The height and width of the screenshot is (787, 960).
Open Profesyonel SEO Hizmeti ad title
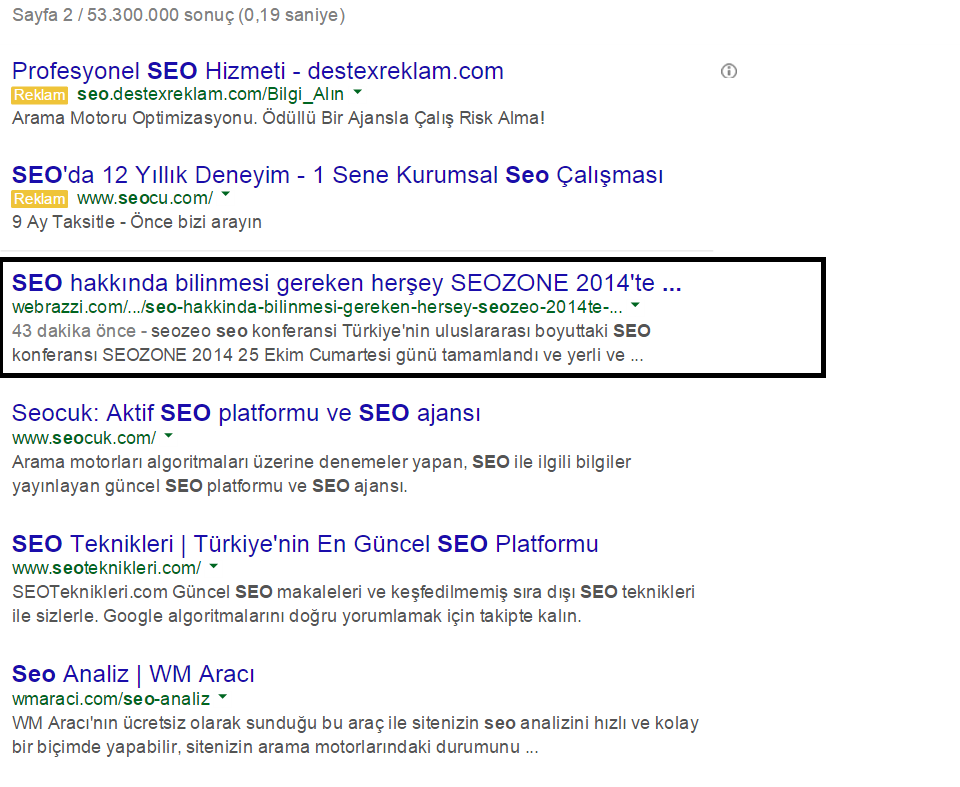click(258, 71)
